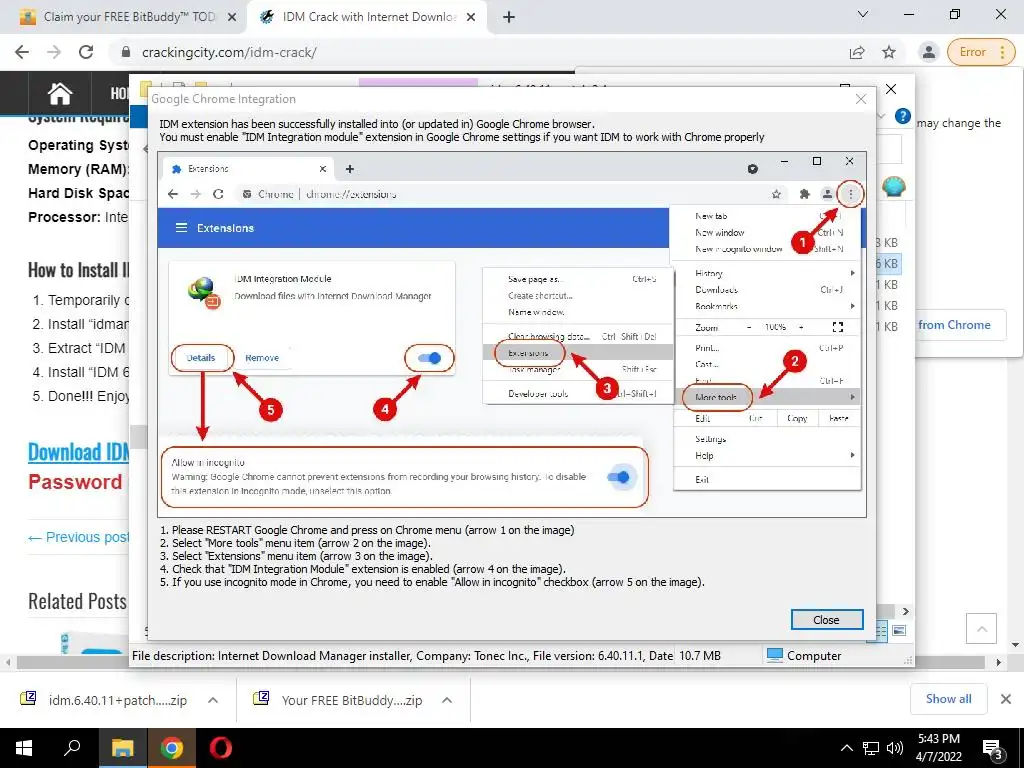
Task: Switch to Chrome on the taskbar
Action: (x=171, y=748)
